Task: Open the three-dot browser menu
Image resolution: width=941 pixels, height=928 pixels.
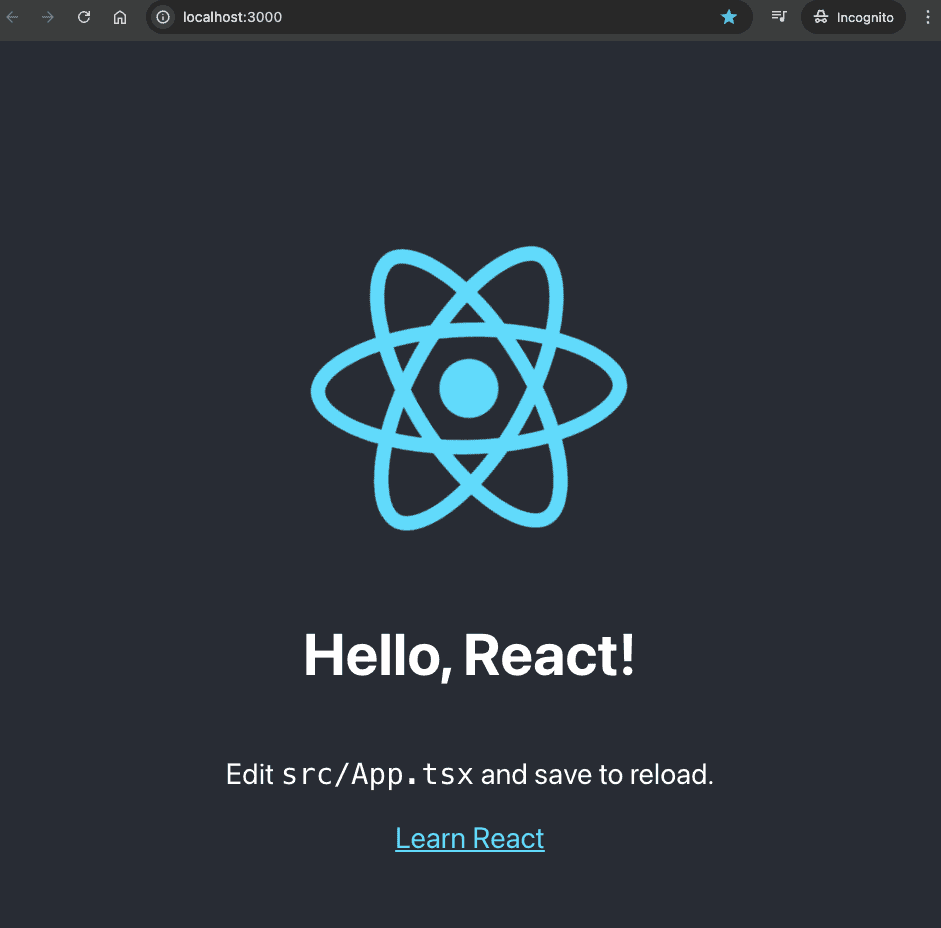Action: 927,17
